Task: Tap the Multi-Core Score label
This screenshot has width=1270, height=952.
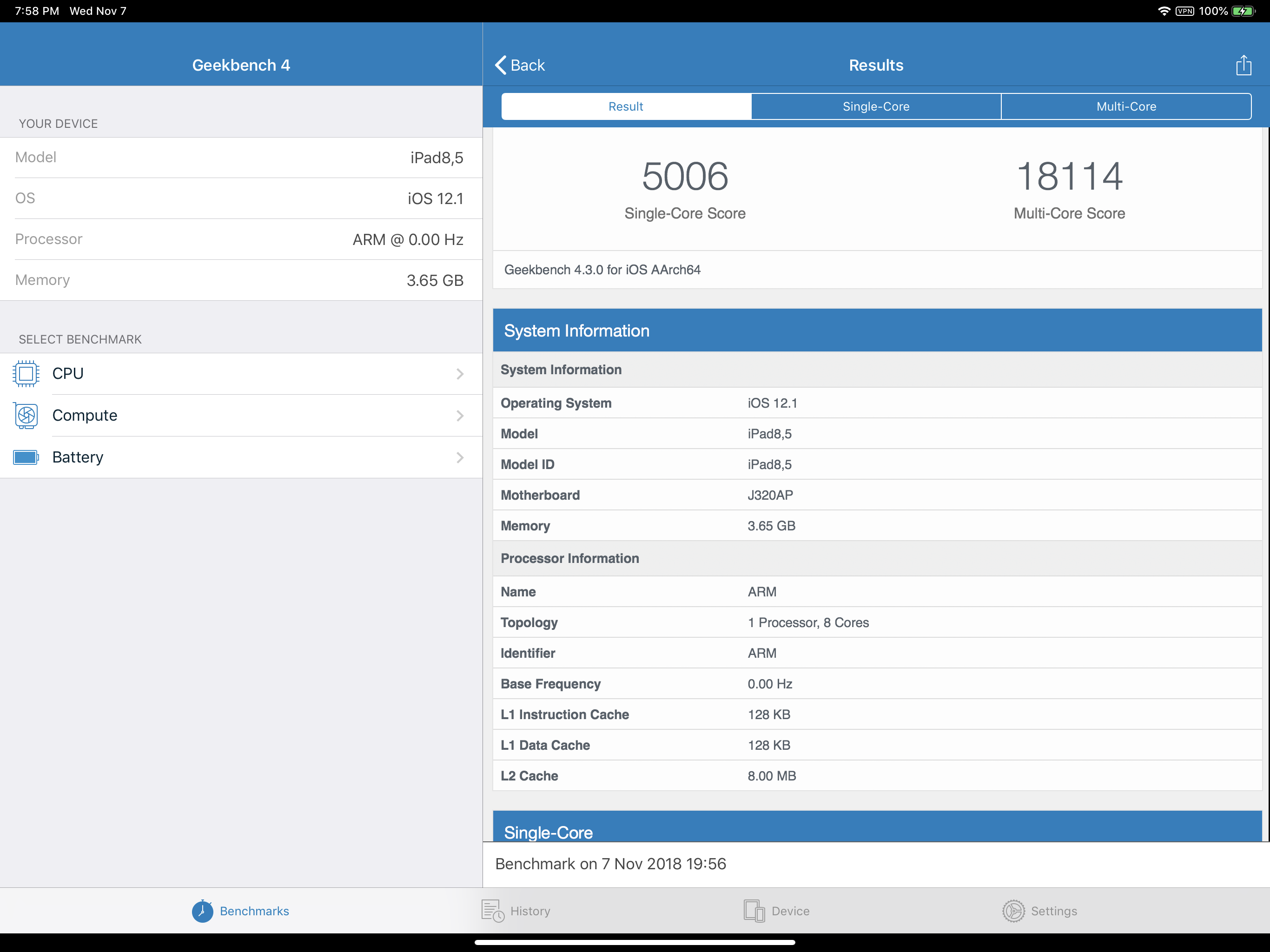Action: point(1069,214)
